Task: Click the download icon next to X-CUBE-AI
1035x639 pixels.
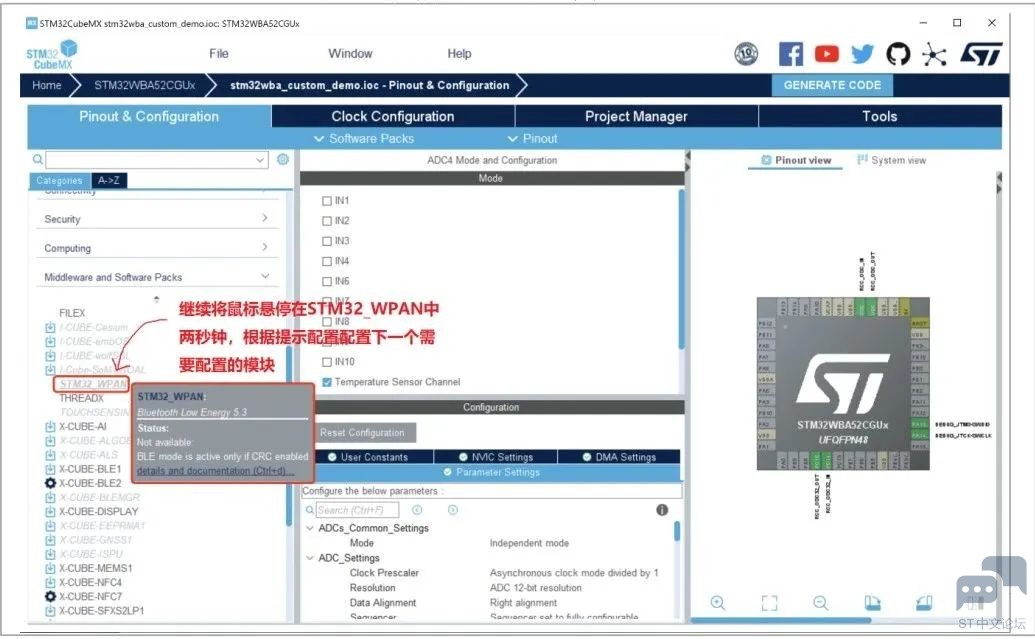Action: (50, 426)
